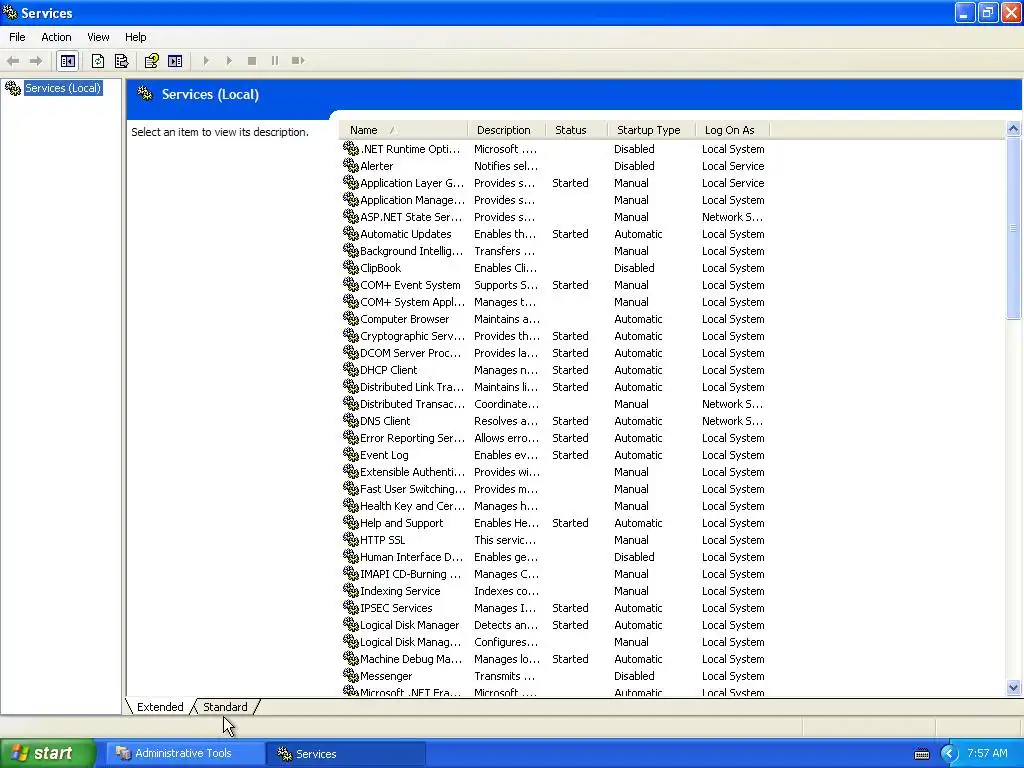Click the Forward arrow toolbar button

(x=37, y=61)
